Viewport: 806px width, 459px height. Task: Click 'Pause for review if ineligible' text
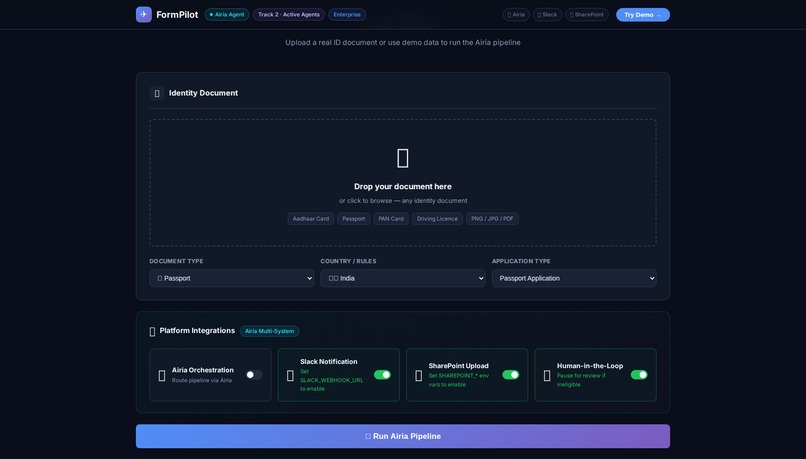click(x=581, y=380)
